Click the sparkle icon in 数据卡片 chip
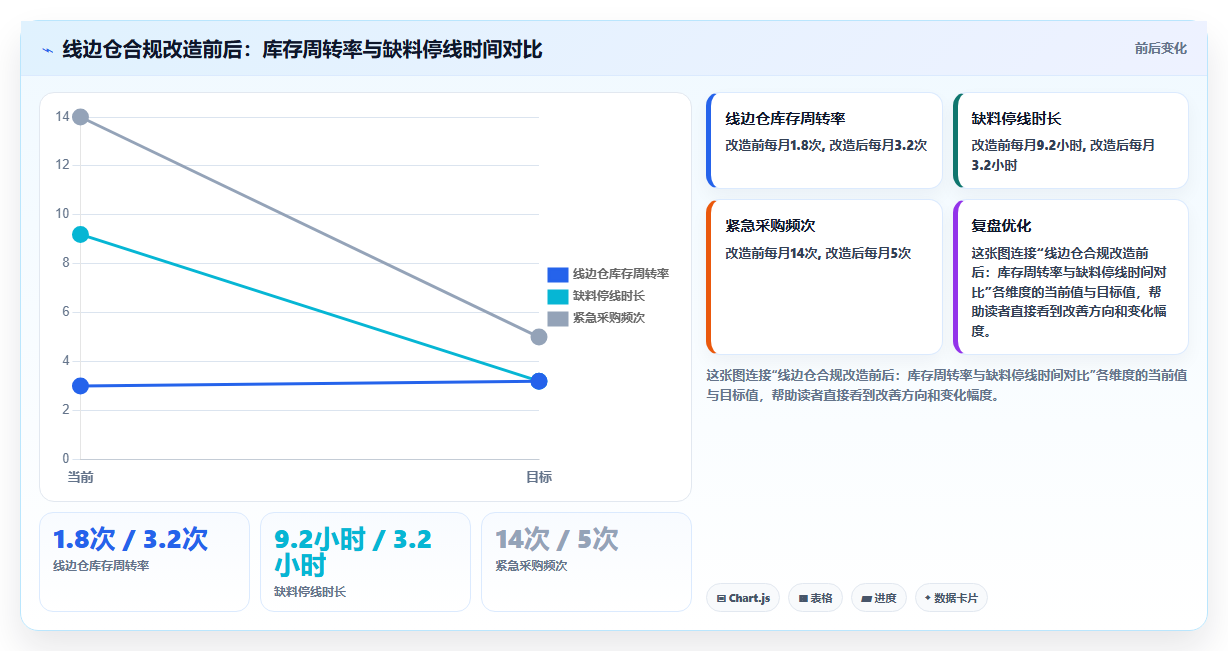The image size is (1228, 651). click(x=928, y=598)
